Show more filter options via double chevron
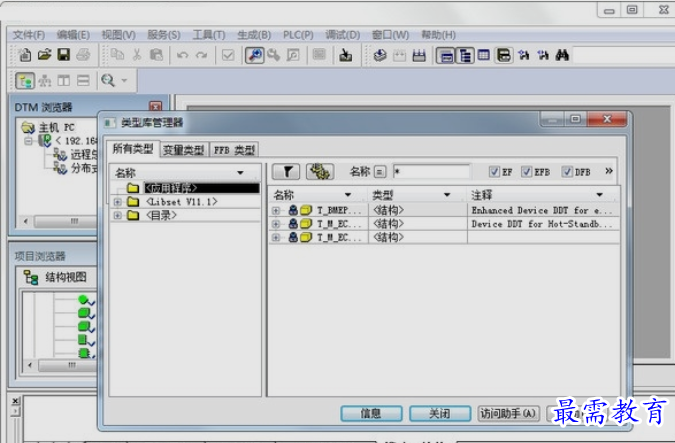Viewport: 675px width, 443px height. click(x=609, y=171)
